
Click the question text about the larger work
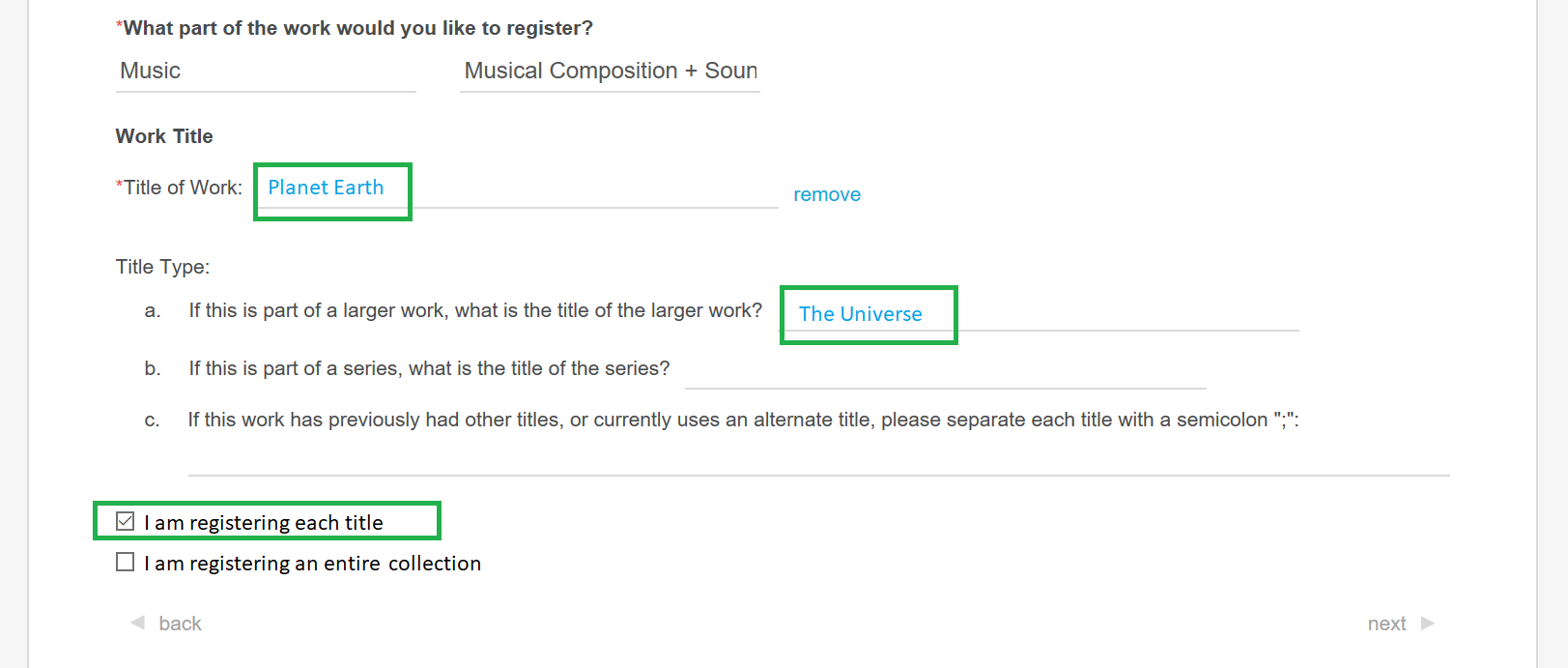(474, 310)
